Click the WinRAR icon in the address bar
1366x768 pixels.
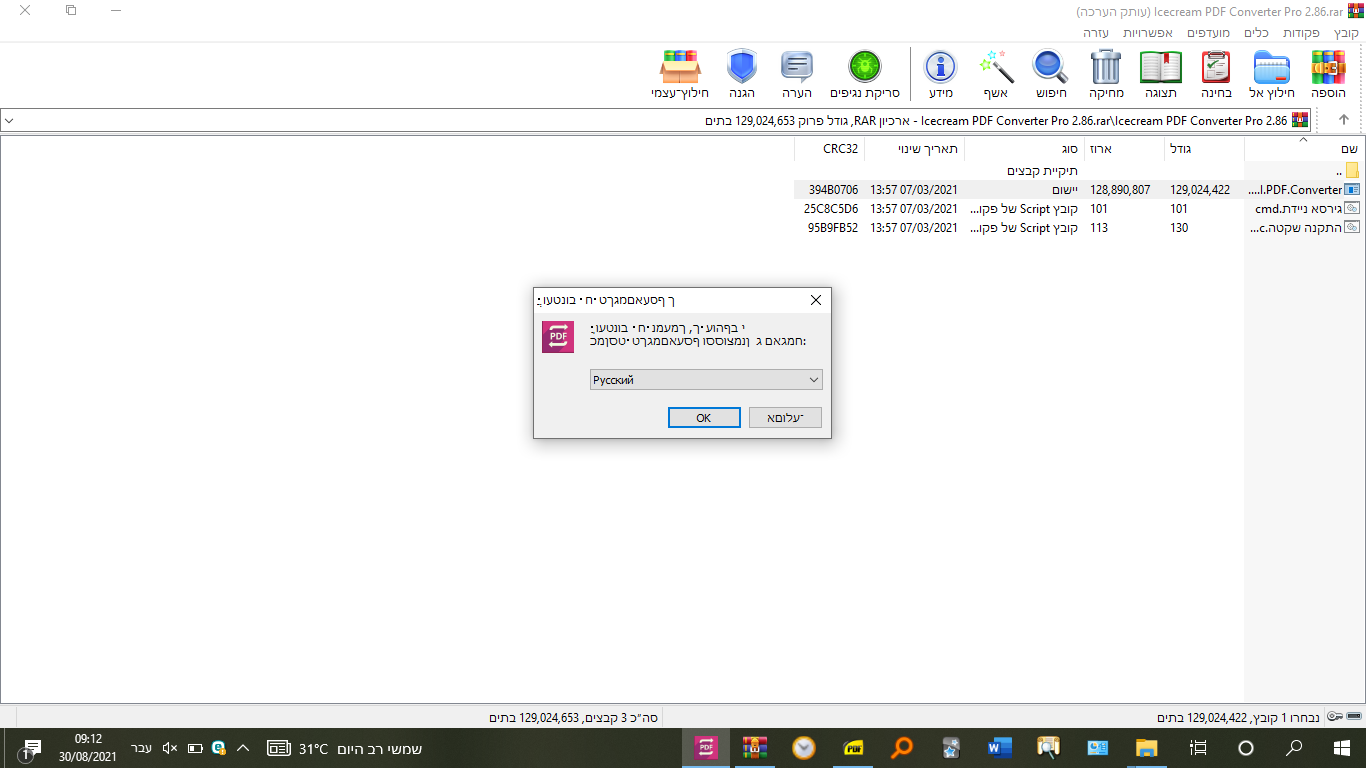pos(1300,120)
